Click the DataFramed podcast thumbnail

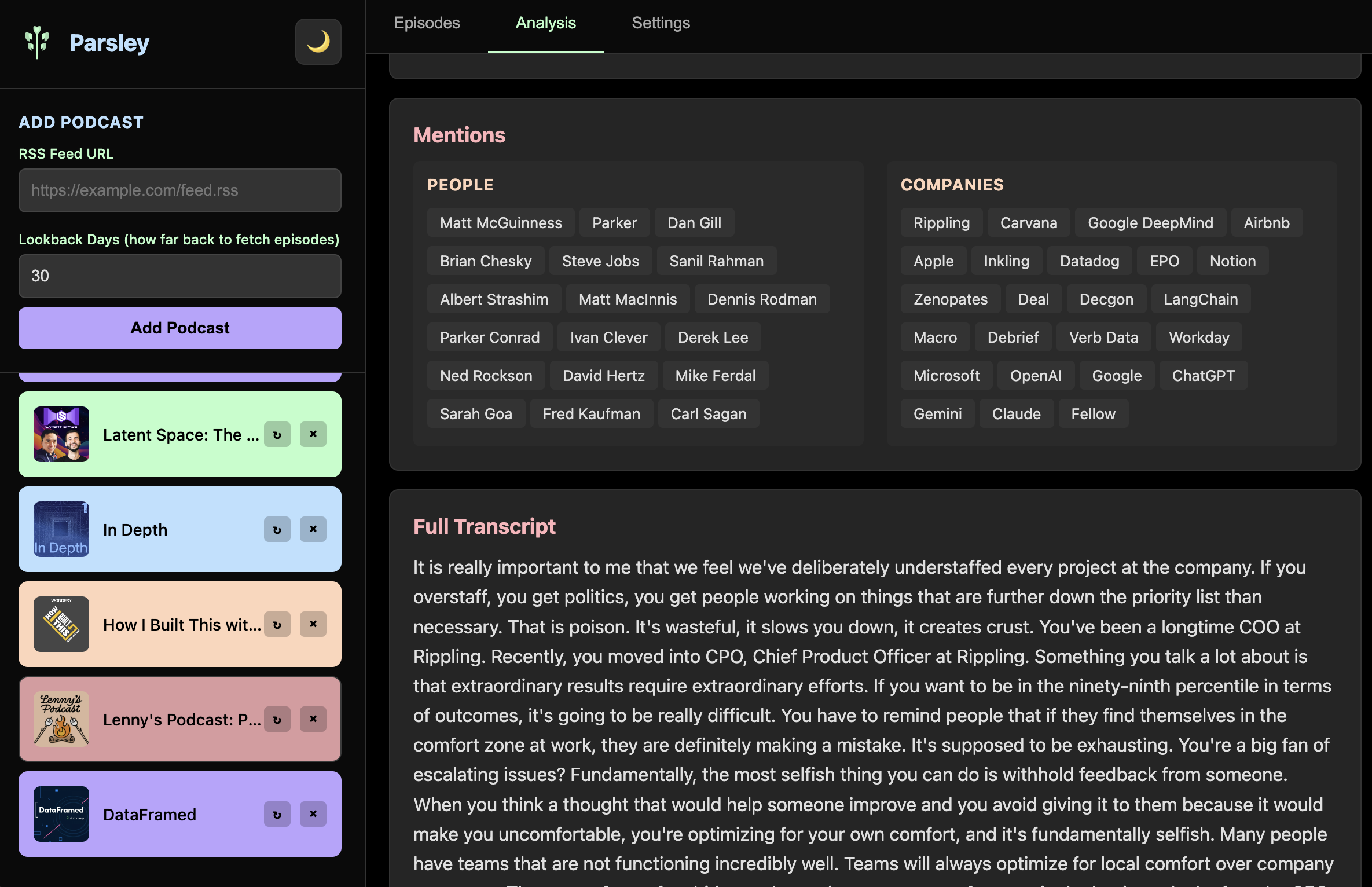point(61,814)
